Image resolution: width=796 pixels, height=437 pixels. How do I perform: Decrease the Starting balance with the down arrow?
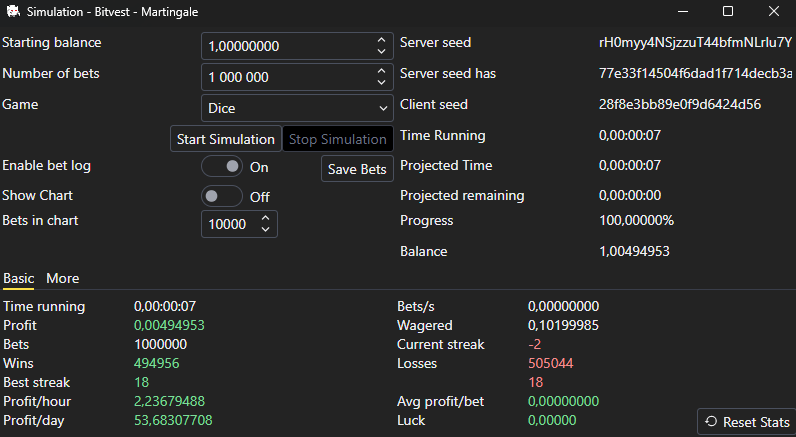pyautogui.click(x=381, y=51)
